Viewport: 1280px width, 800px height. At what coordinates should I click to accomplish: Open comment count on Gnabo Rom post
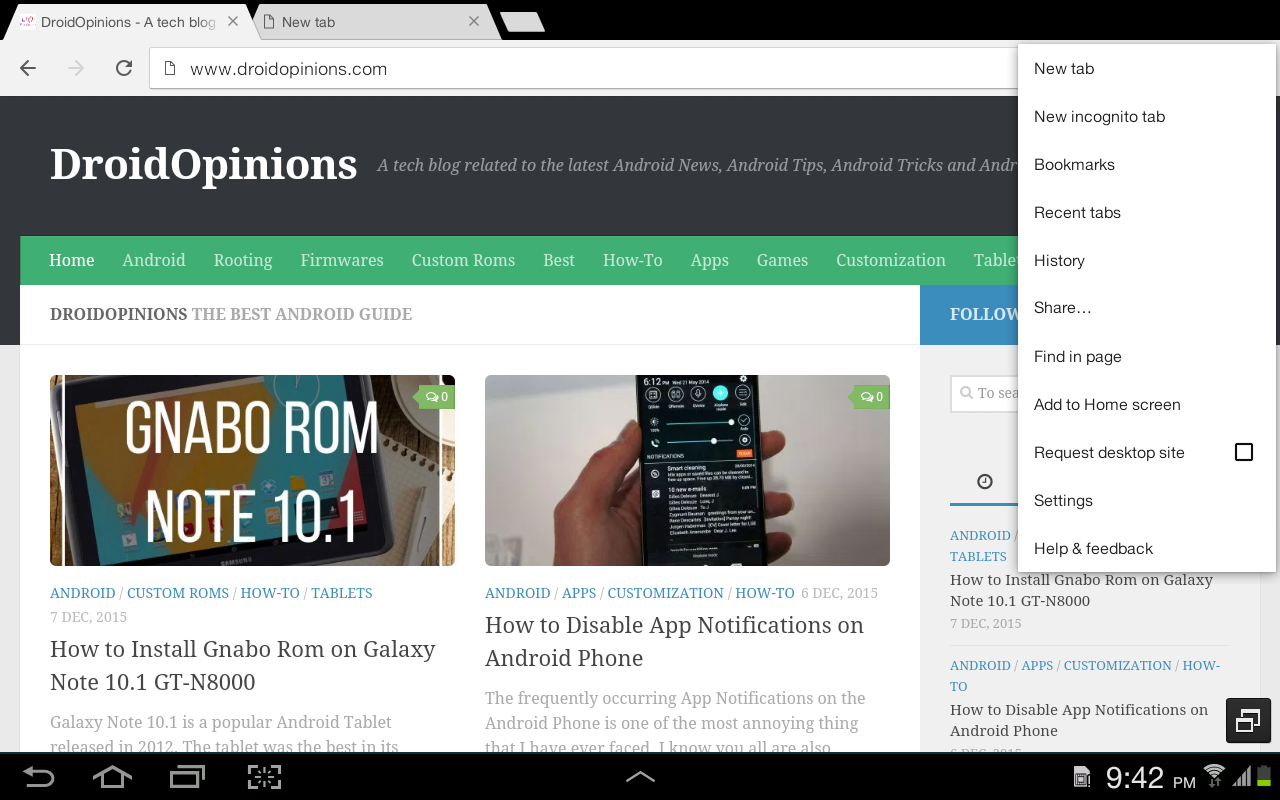click(x=437, y=397)
